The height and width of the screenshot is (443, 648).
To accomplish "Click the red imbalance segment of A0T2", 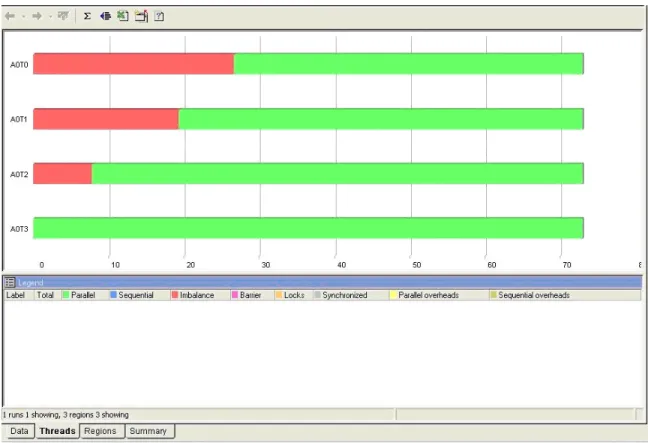I will tap(62, 174).
